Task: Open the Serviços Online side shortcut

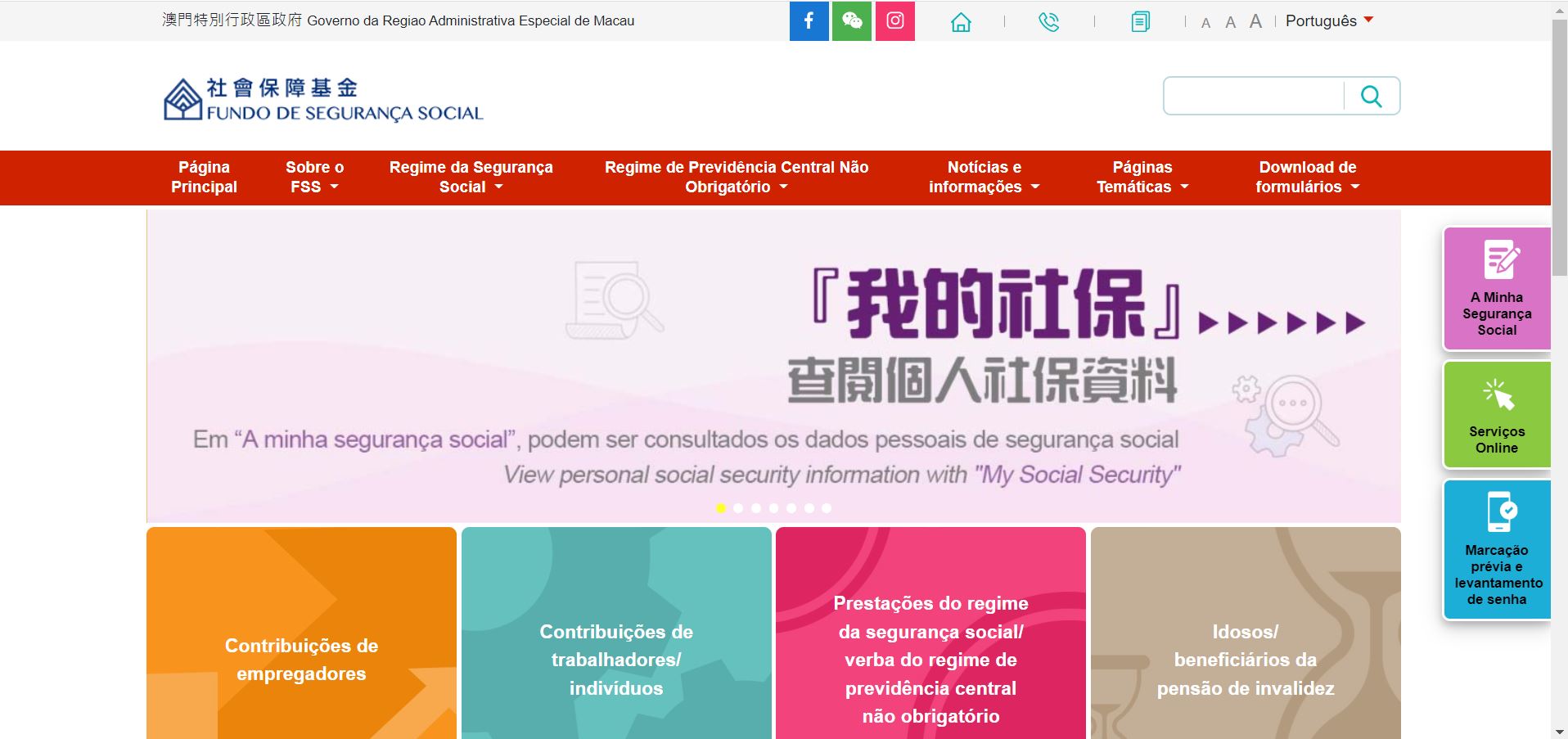Action: pyautogui.click(x=1496, y=415)
